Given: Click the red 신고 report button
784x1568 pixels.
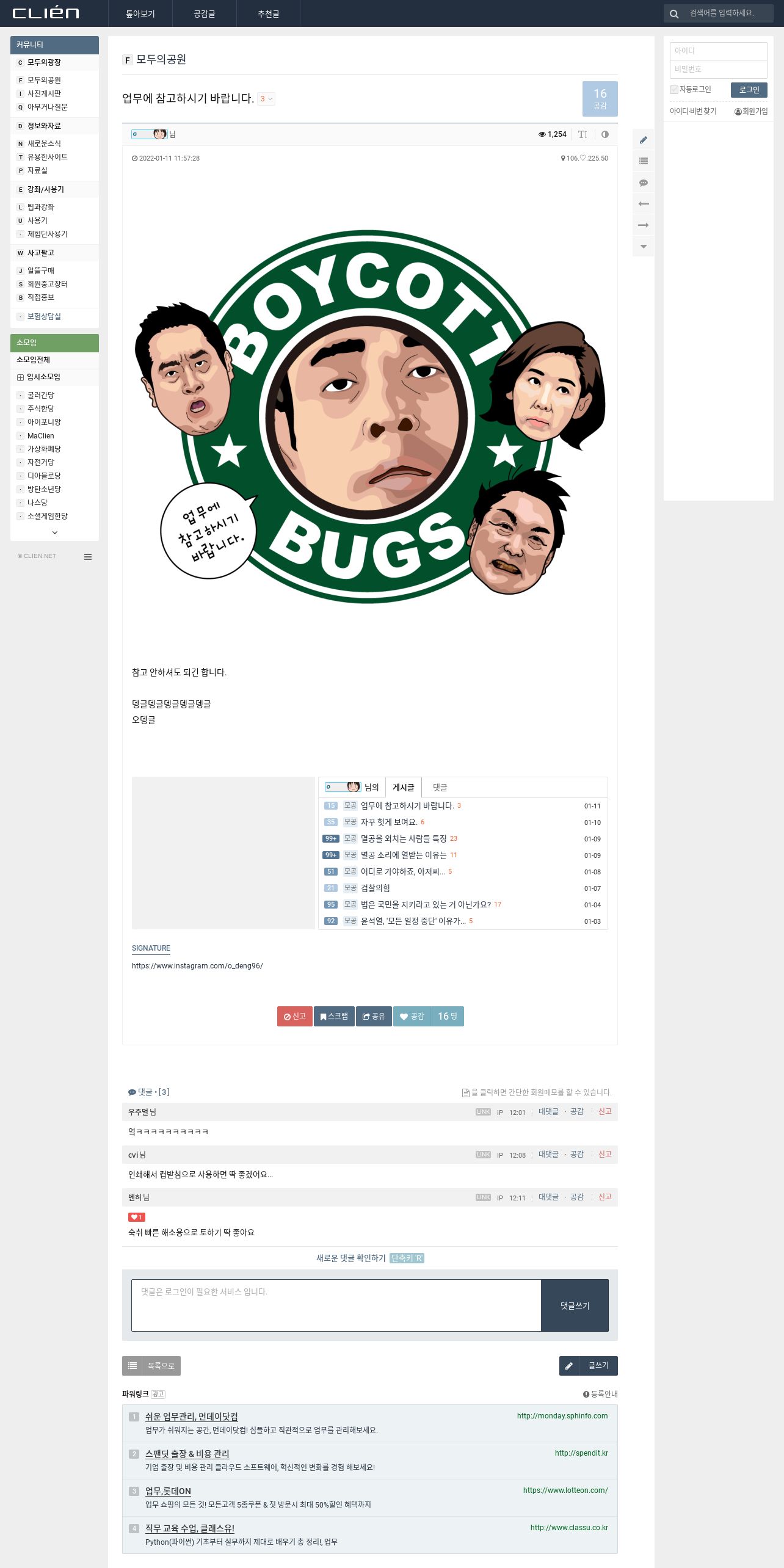Looking at the screenshot, I should pyautogui.click(x=295, y=1016).
